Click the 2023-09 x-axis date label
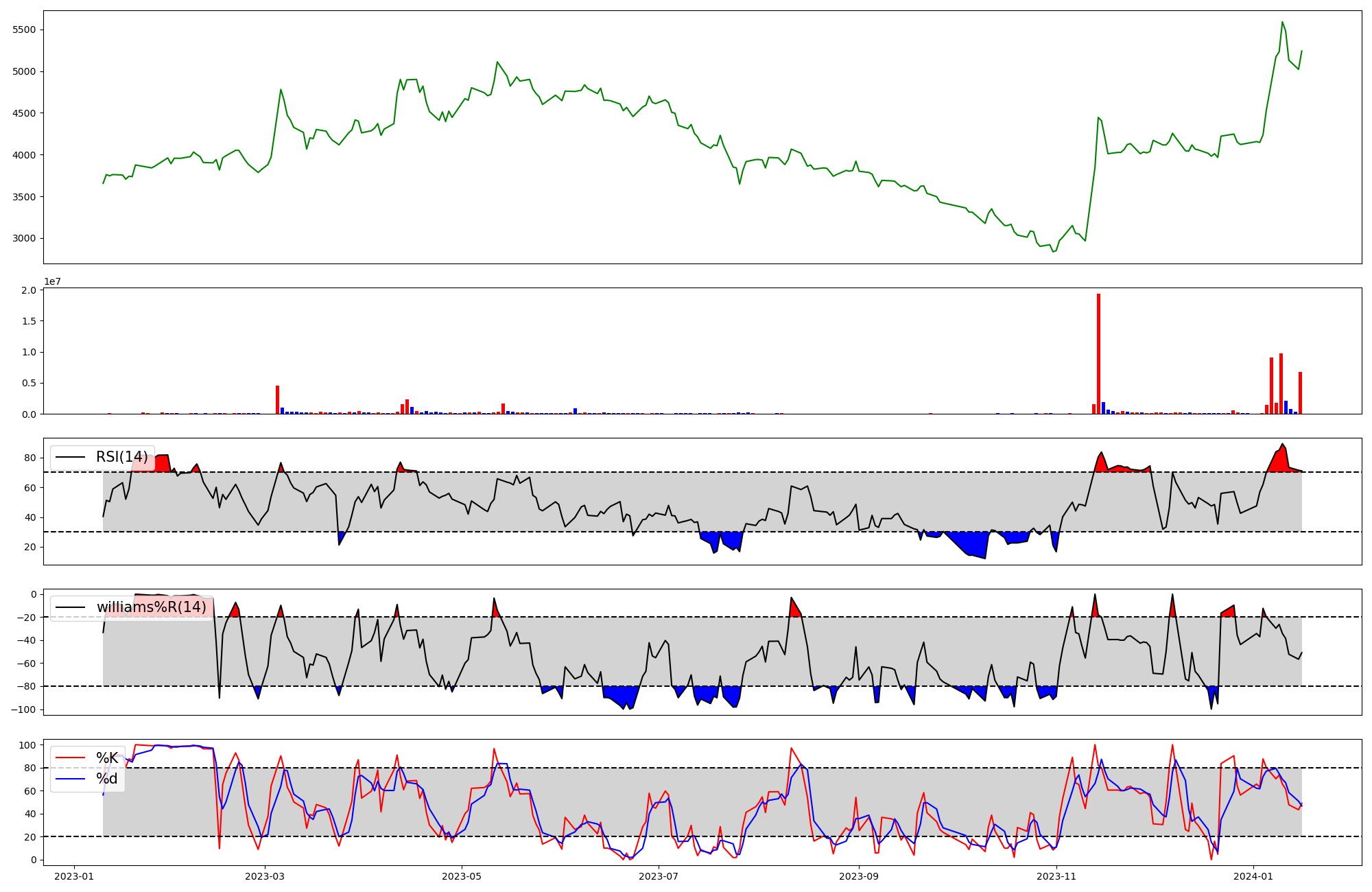The height and width of the screenshot is (892, 1372). pos(859,876)
